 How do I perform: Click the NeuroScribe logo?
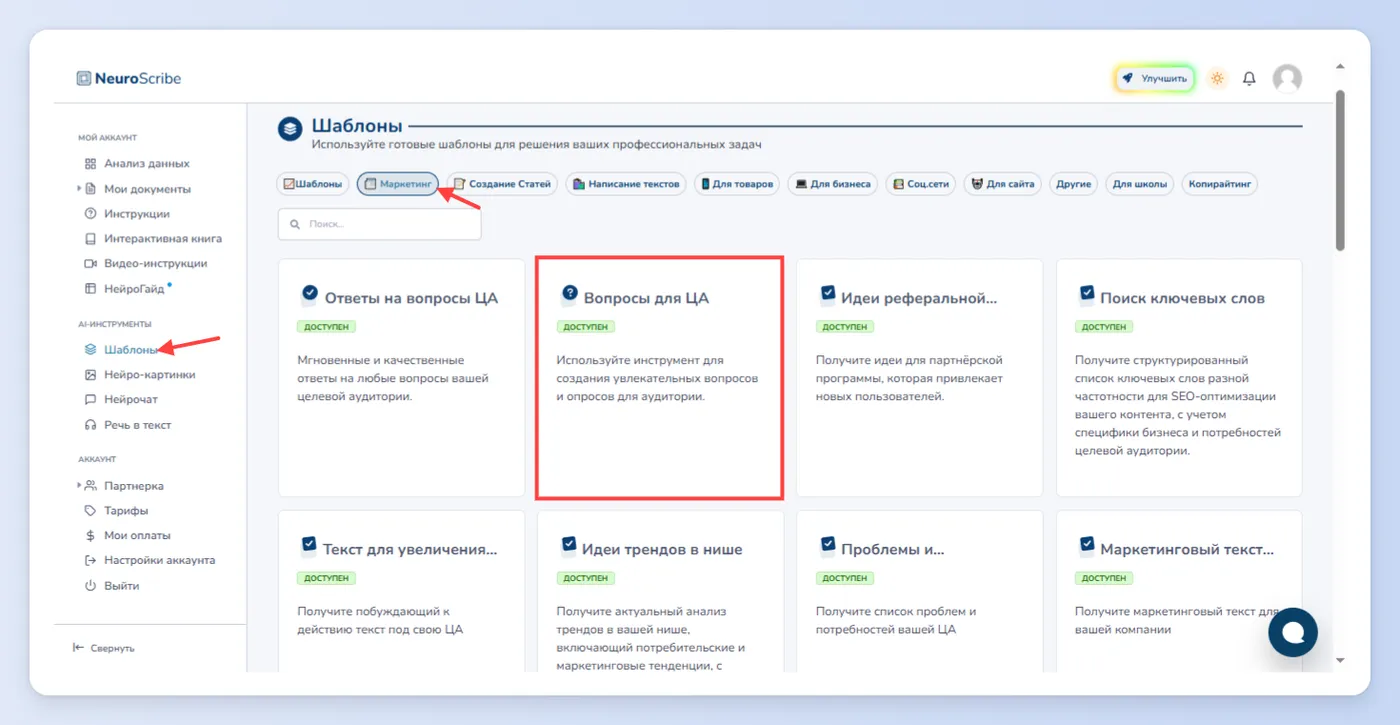(x=129, y=78)
